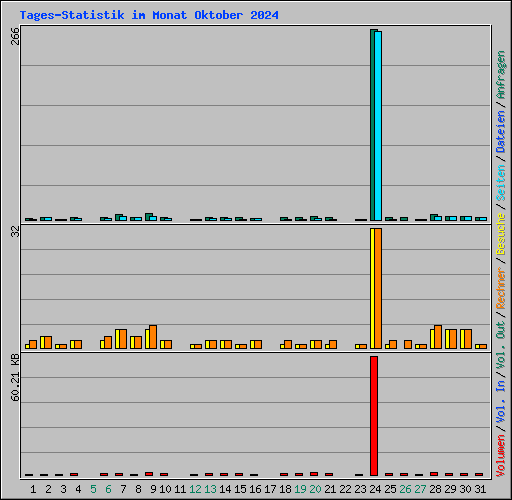Click the tall orange Rechner bar for day 24
The width and height of the screenshot is (512, 500).
point(378,288)
